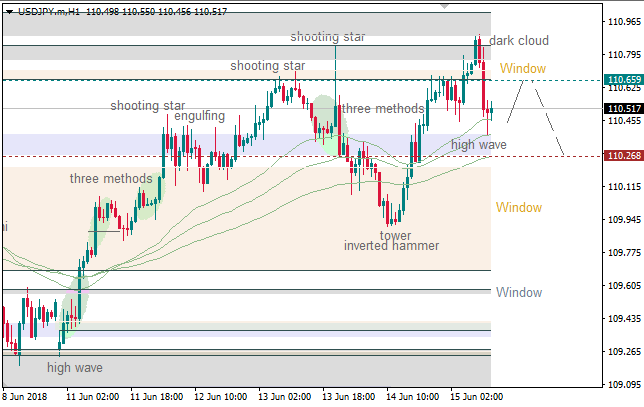Click the '15 Jun 02:00' time axis label
The width and height of the screenshot is (644, 407).
tap(478, 397)
